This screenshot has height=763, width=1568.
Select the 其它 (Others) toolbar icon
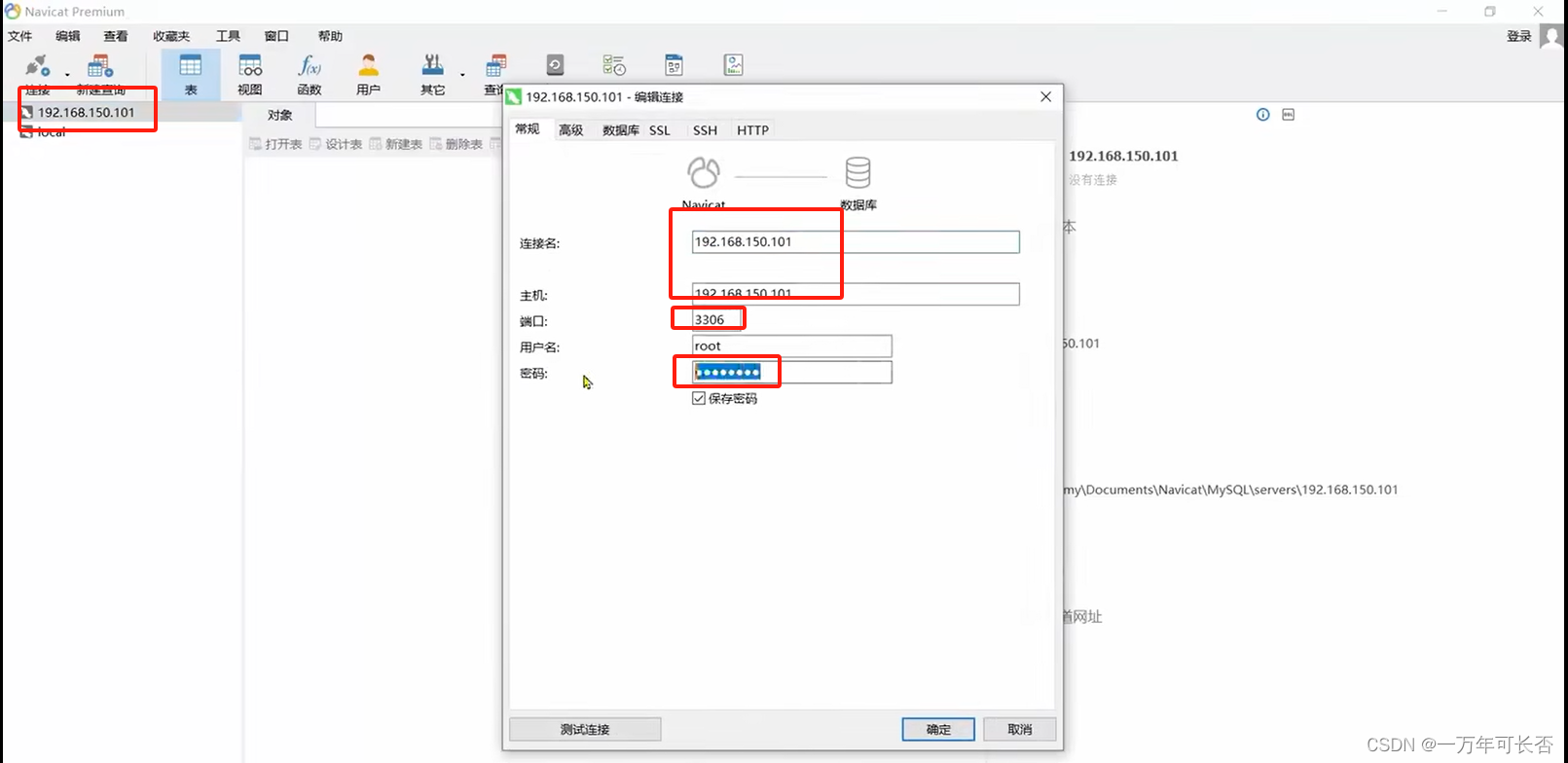pos(432,75)
